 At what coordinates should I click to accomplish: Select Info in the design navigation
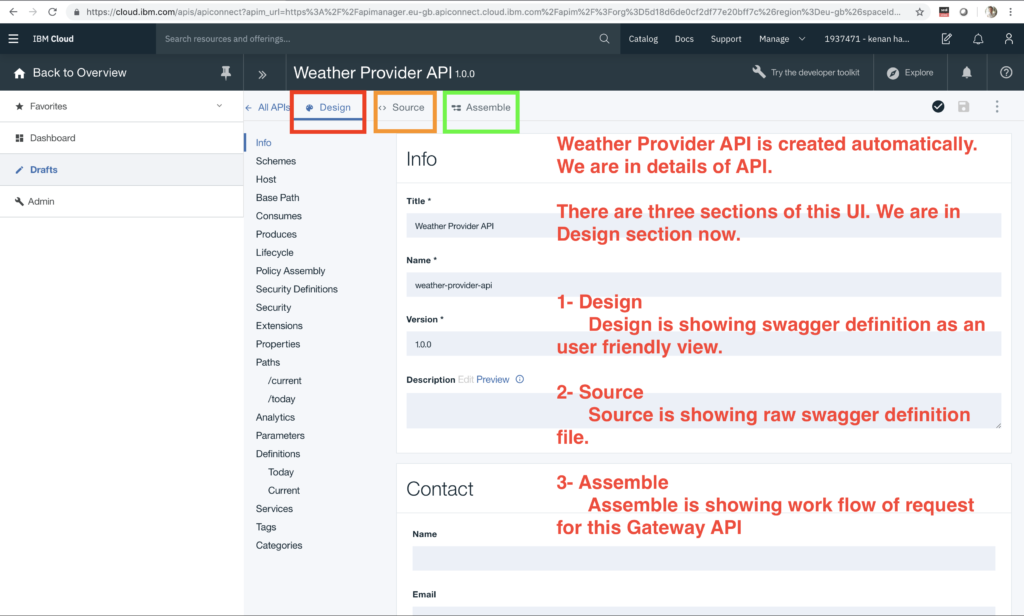[263, 142]
